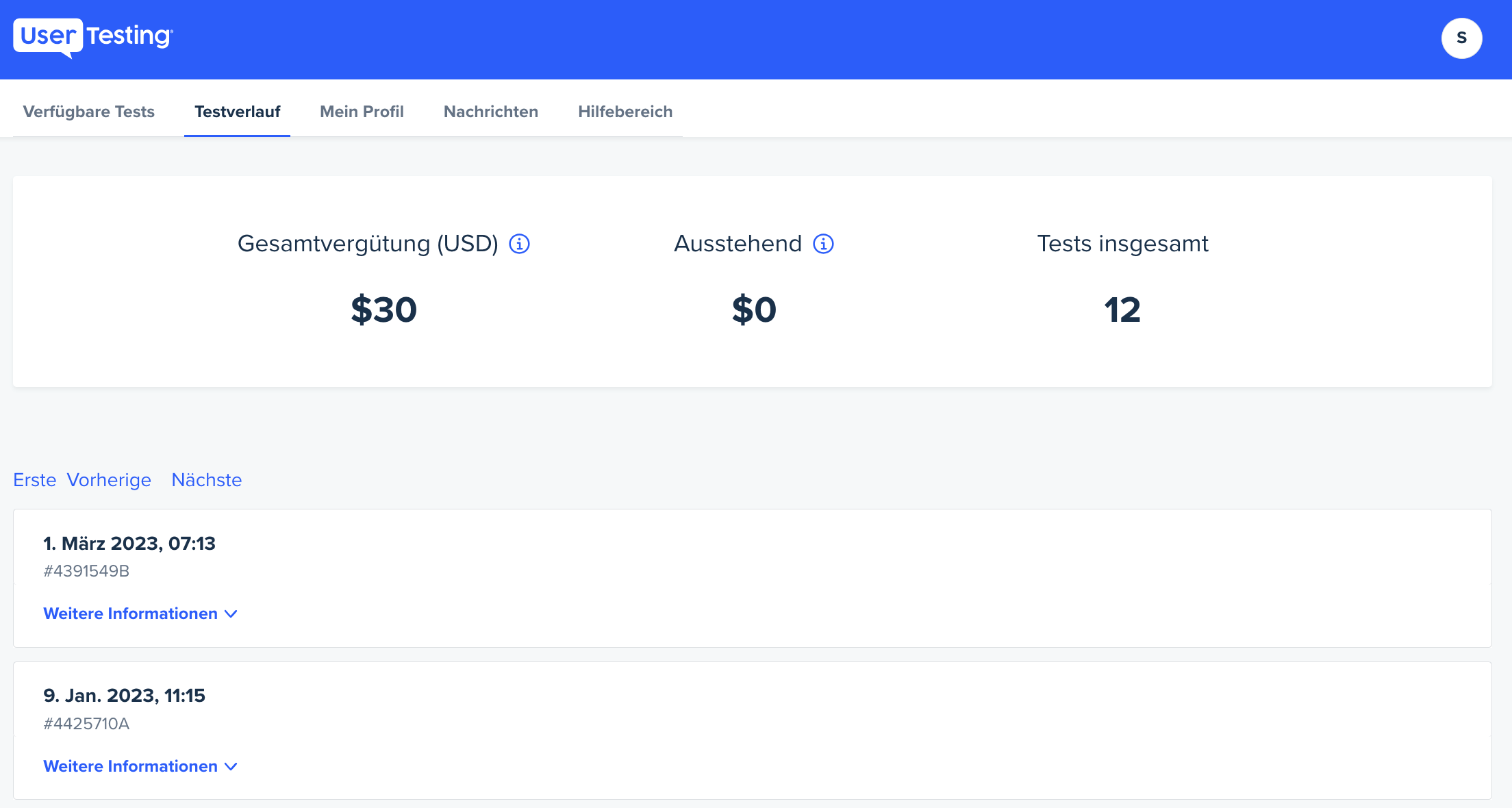Go to Verfügbare Tests tab
This screenshot has width=1512, height=808.
(89, 112)
